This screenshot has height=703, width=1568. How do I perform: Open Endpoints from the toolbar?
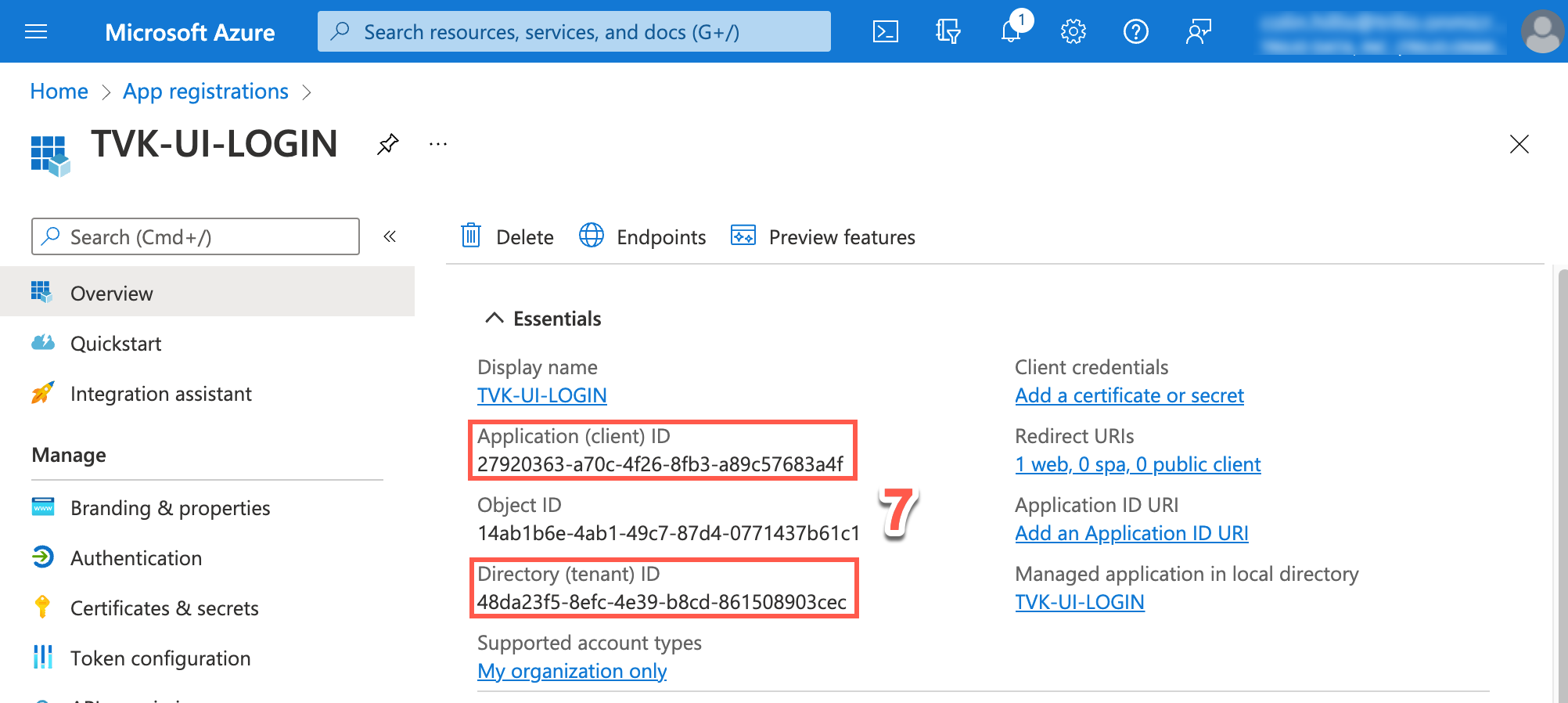coord(642,236)
